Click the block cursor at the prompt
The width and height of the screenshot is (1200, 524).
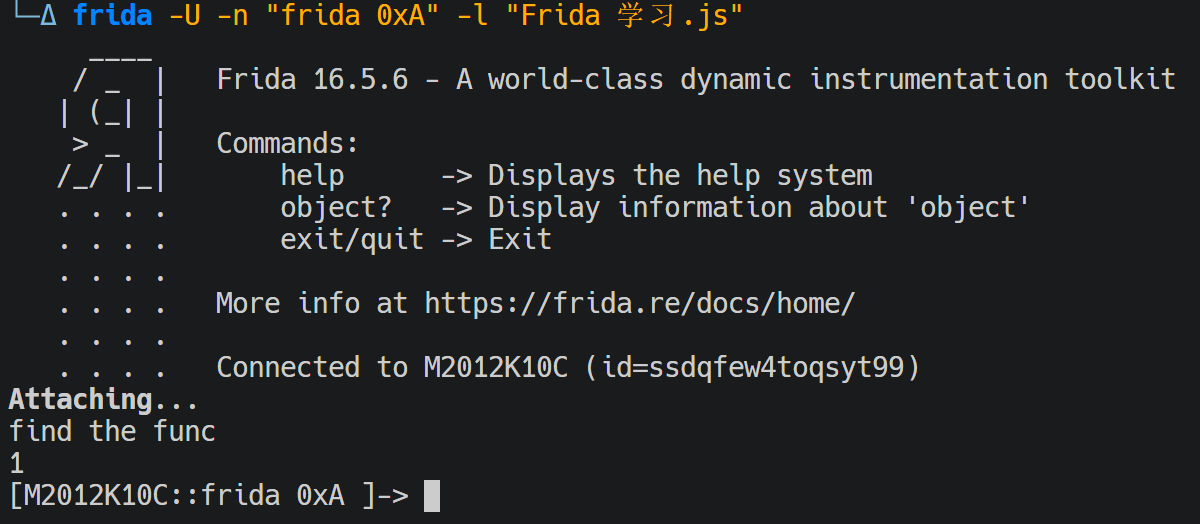coord(432,496)
